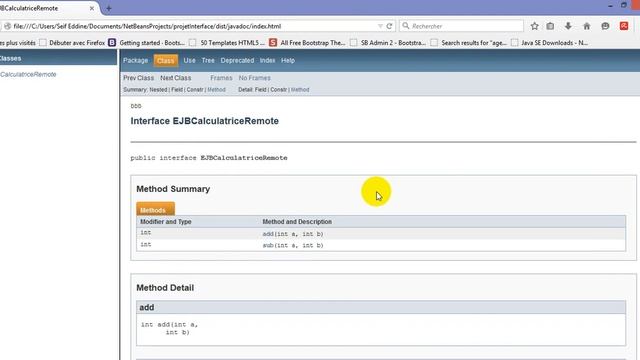The height and width of the screenshot is (360, 640).
Task: Open the Index navigation link
Action: (x=267, y=60)
